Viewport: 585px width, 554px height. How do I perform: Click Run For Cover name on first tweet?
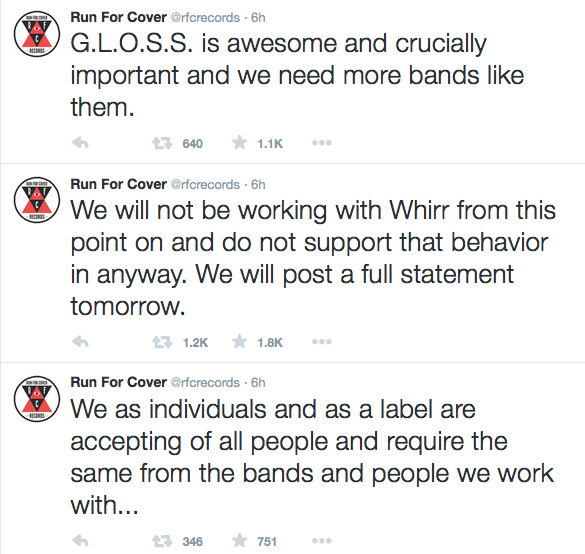coord(119,17)
